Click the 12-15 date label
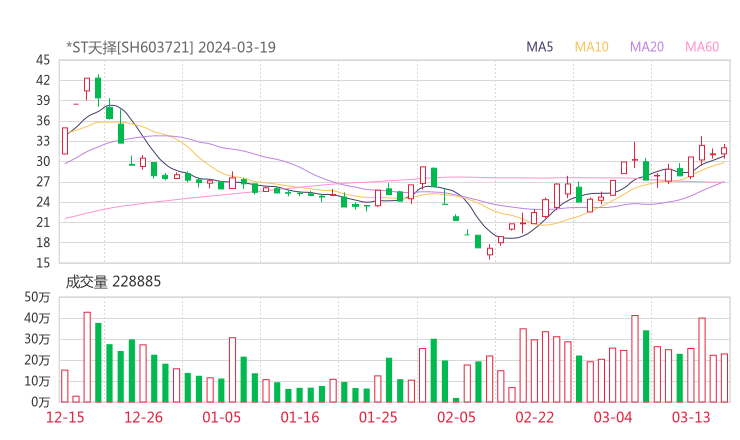 coord(65,417)
